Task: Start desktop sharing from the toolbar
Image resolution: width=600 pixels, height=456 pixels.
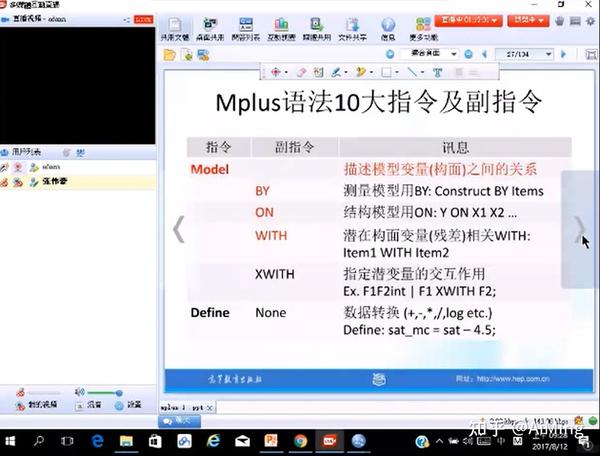Action: pyautogui.click(x=210, y=29)
